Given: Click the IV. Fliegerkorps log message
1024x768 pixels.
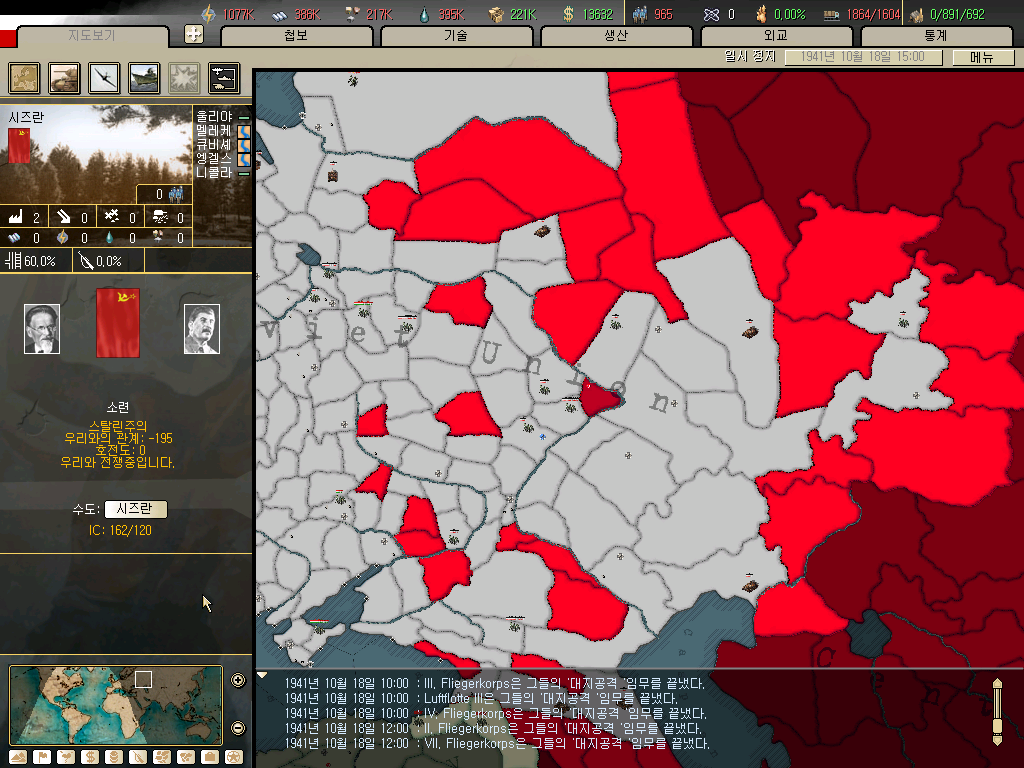Looking at the screenshot, I should click(495, 714).
